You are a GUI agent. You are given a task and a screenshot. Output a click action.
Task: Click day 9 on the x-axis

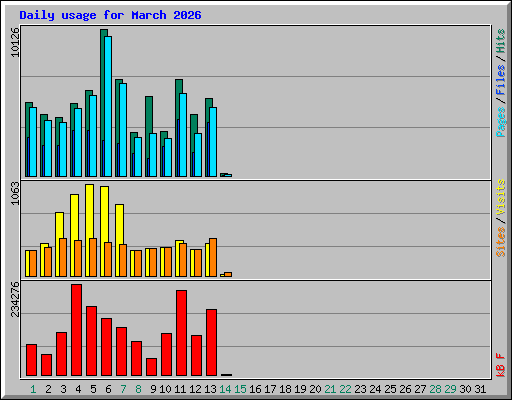tap(153, 389)
